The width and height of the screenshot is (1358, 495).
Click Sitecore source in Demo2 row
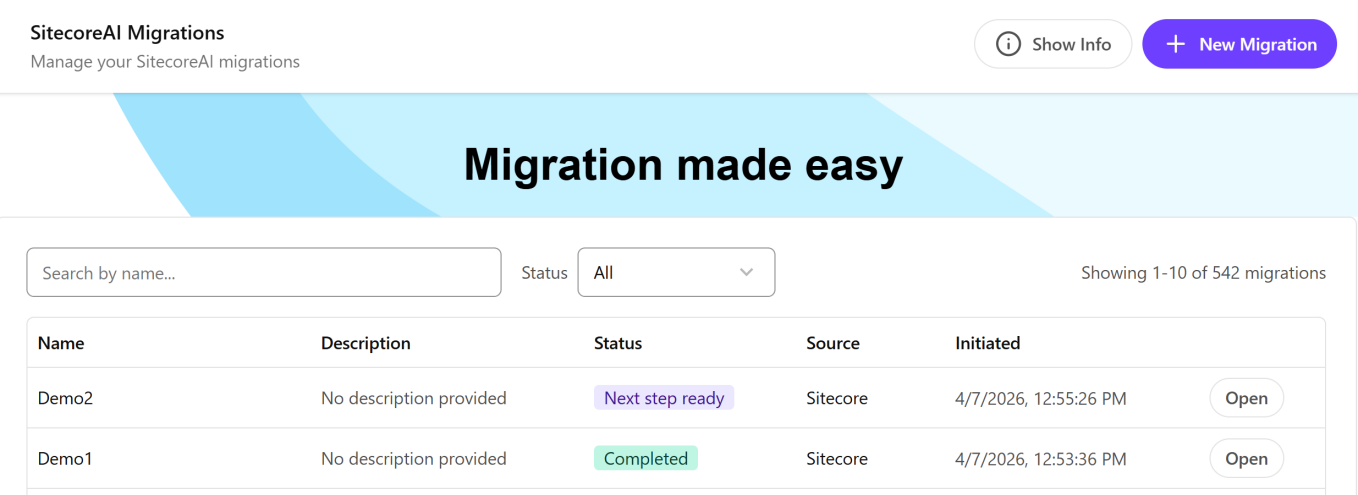point(837,398)
